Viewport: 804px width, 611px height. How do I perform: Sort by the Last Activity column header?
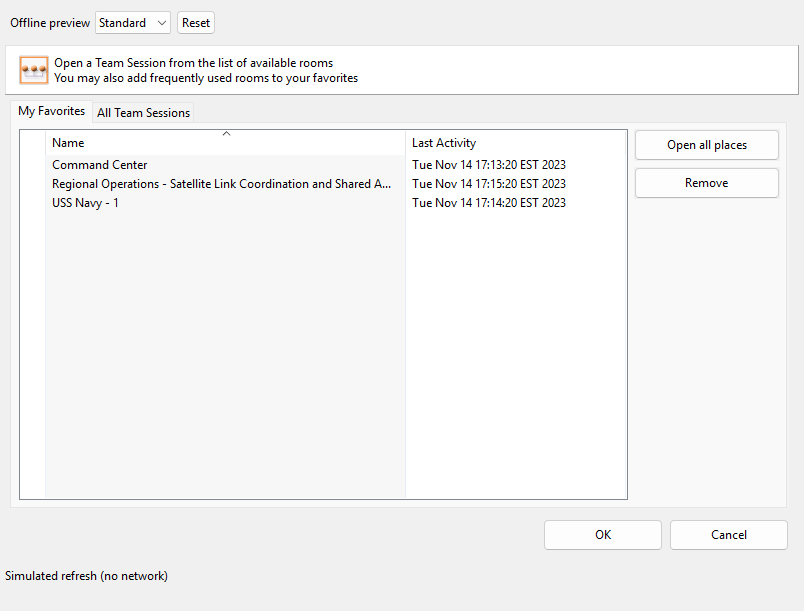pos(516,143)
